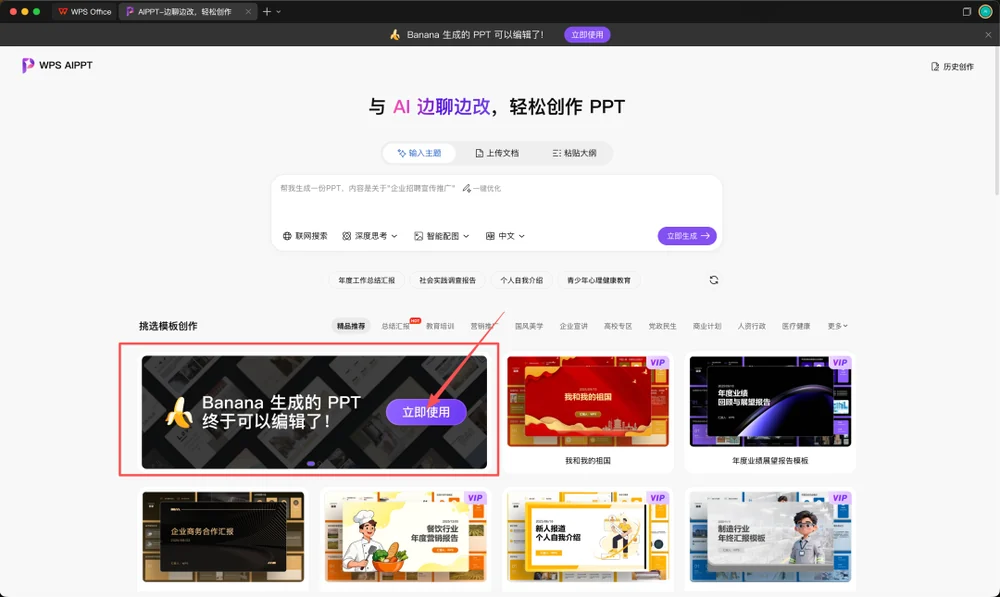Screen dimensions: 1000x597
Task: Click 年度业绩展望报告模板 title text
Action: coord(770,461)
